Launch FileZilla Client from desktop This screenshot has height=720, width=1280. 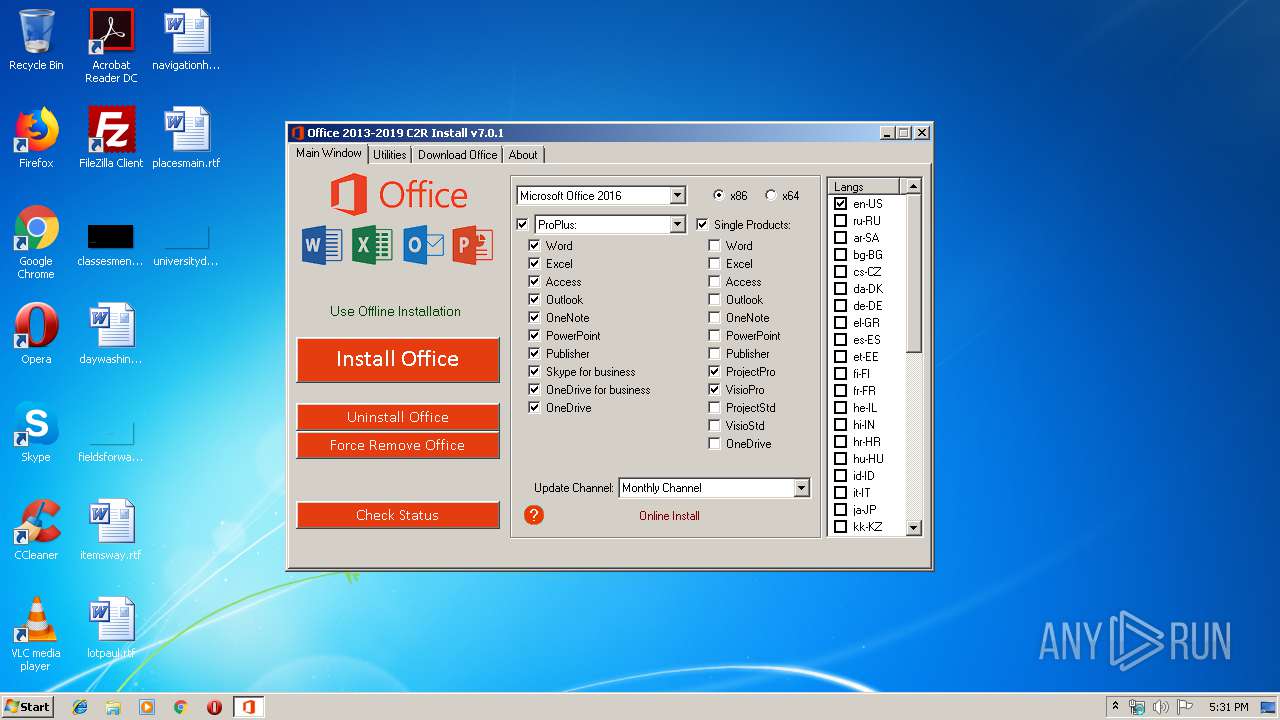click(111, 138)
